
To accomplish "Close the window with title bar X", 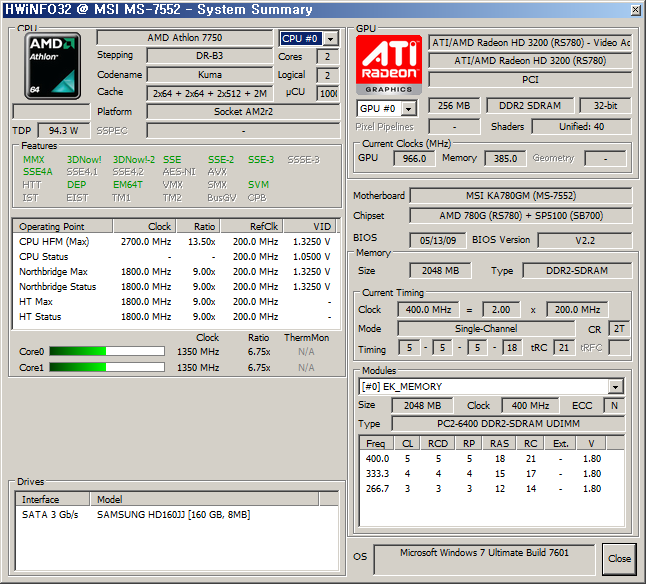I will coord(636,10).
